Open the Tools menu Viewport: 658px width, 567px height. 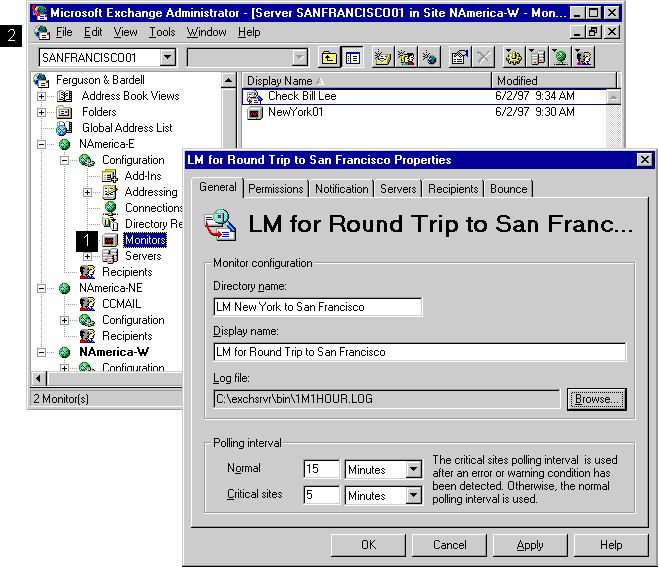coord(162,32)
